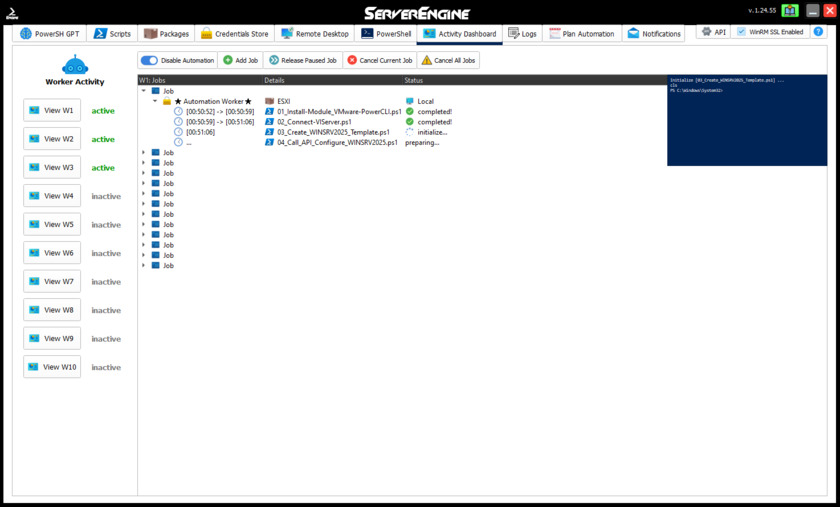Open View W5 worker
The image size is (840, 507).
pos(52,224)
